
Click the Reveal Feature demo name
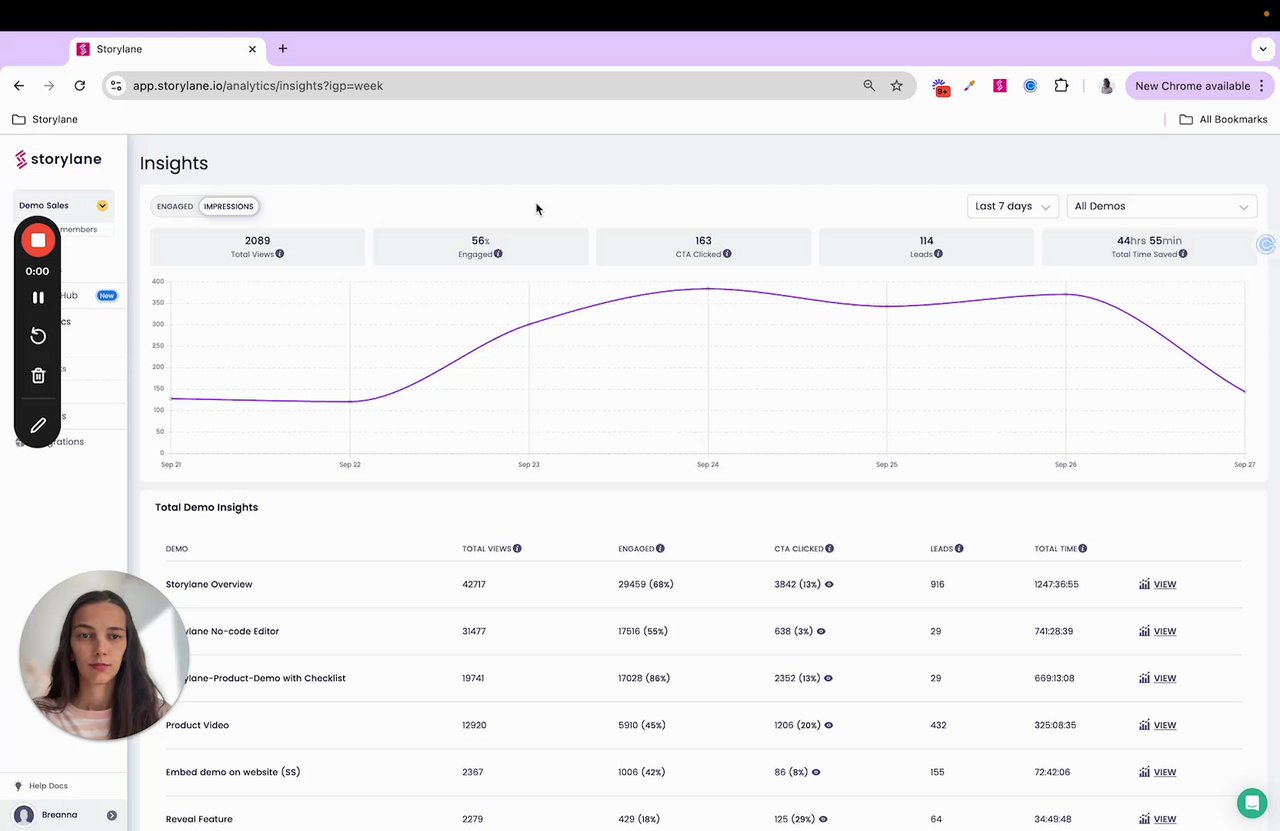pyautogui.click(x=199, y=819)
